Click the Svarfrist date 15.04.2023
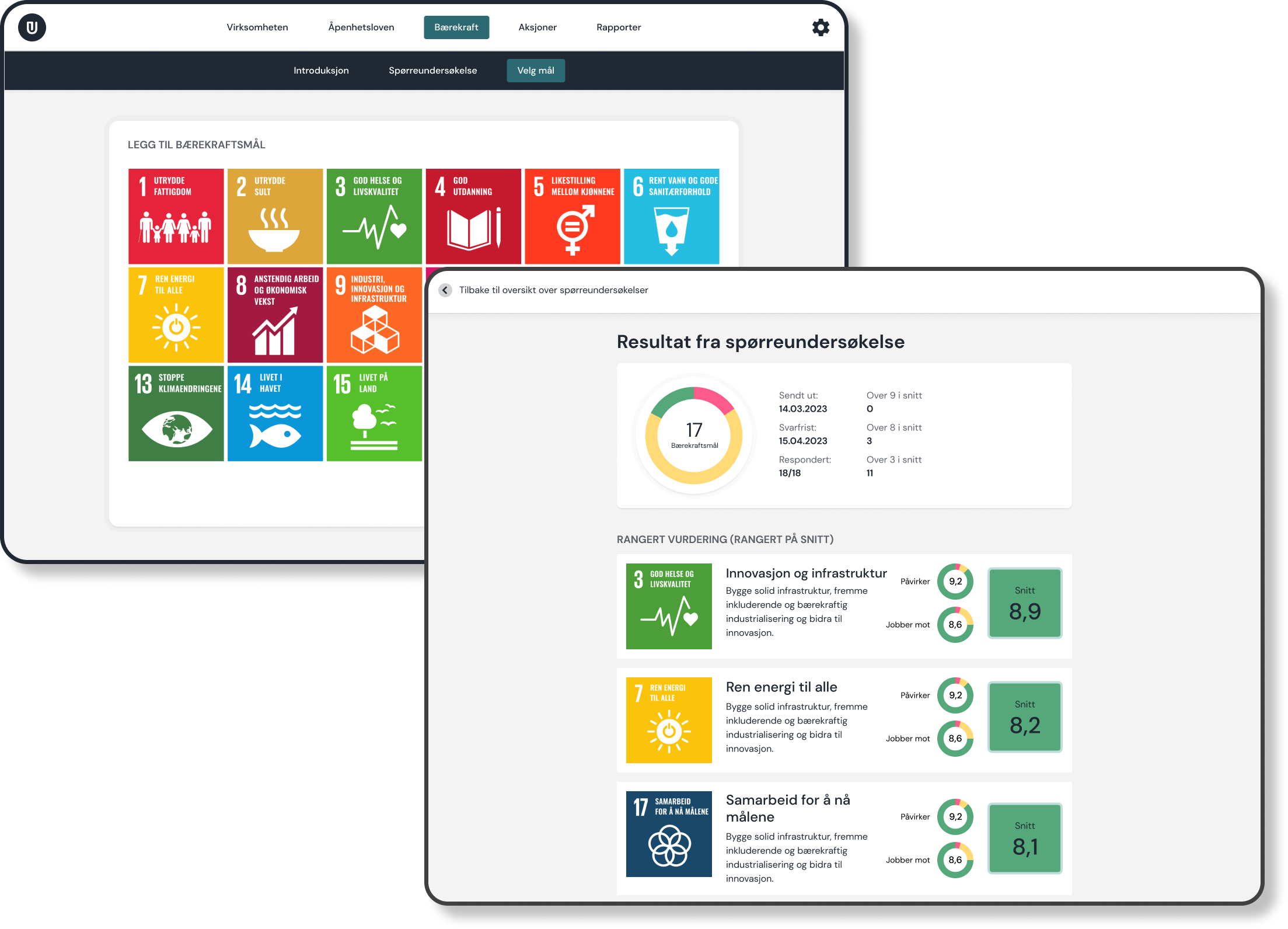 point(802,441)
